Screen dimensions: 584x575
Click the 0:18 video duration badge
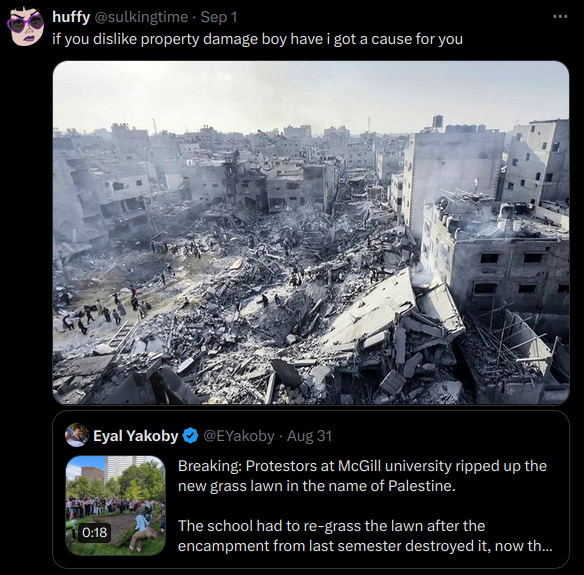pos(95,532)
